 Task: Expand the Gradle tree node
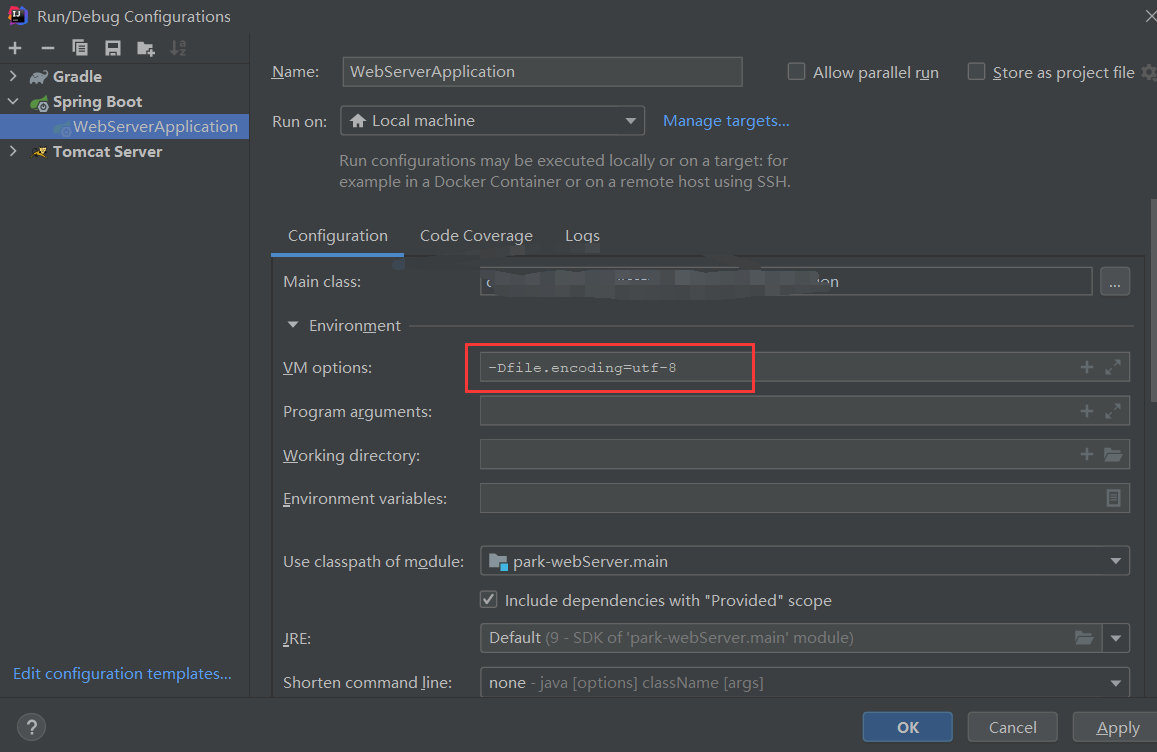(13, 76)
